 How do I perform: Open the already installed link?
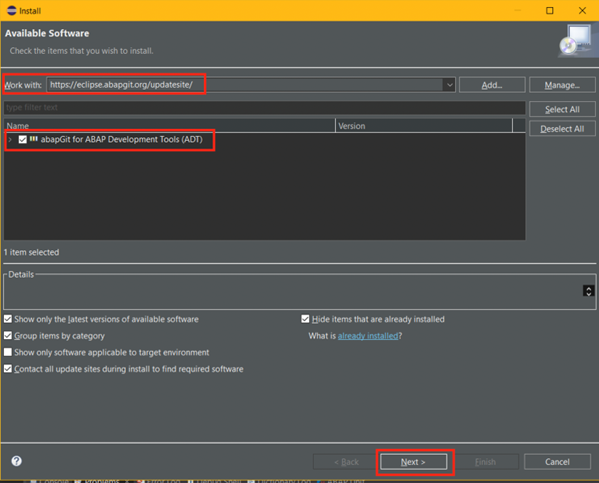pos(368,336)
